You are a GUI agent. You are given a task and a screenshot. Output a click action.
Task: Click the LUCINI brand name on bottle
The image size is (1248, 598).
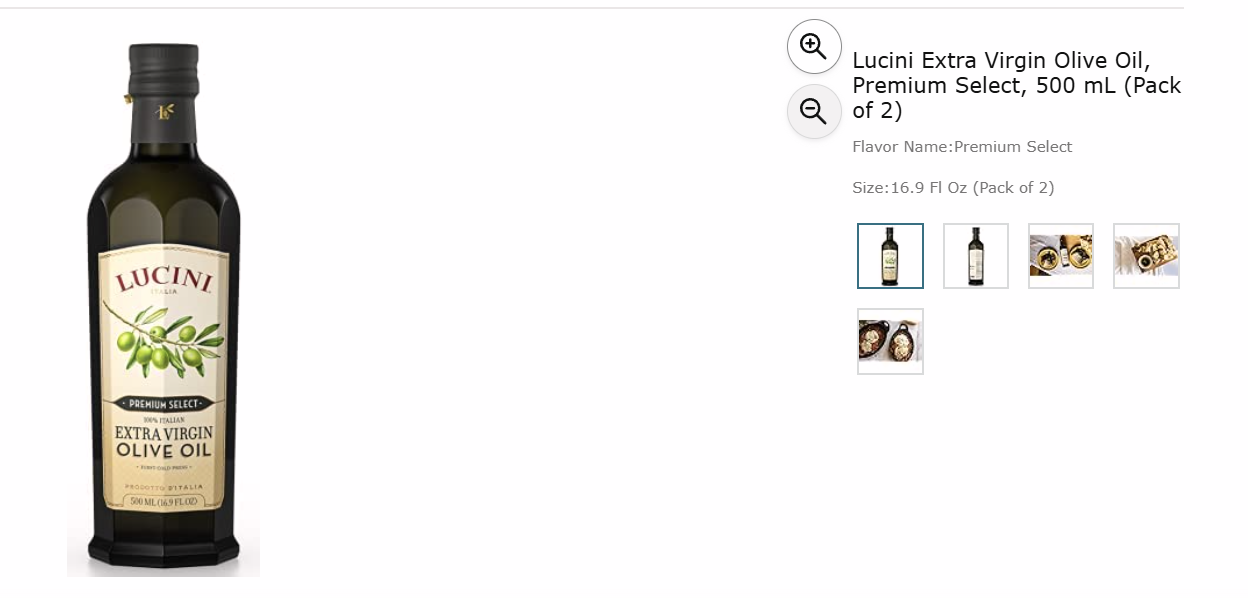click(164, 279)
